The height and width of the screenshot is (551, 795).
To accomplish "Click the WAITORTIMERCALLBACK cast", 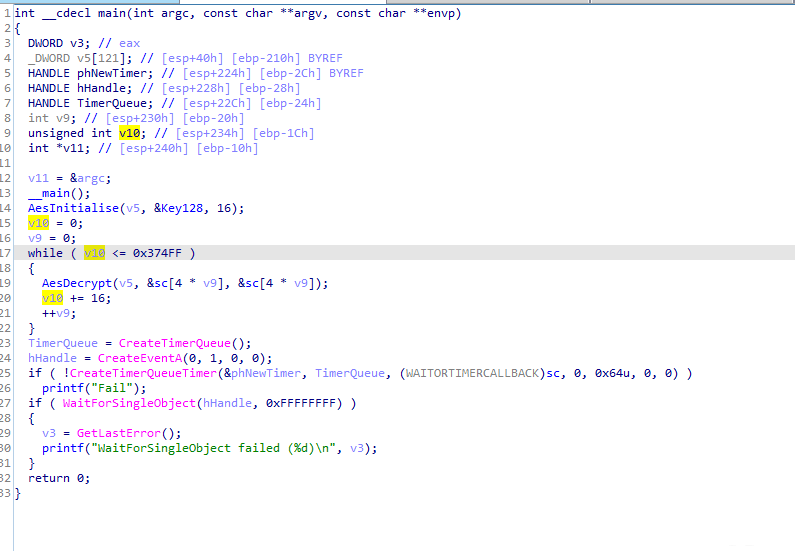I will 473,373.
